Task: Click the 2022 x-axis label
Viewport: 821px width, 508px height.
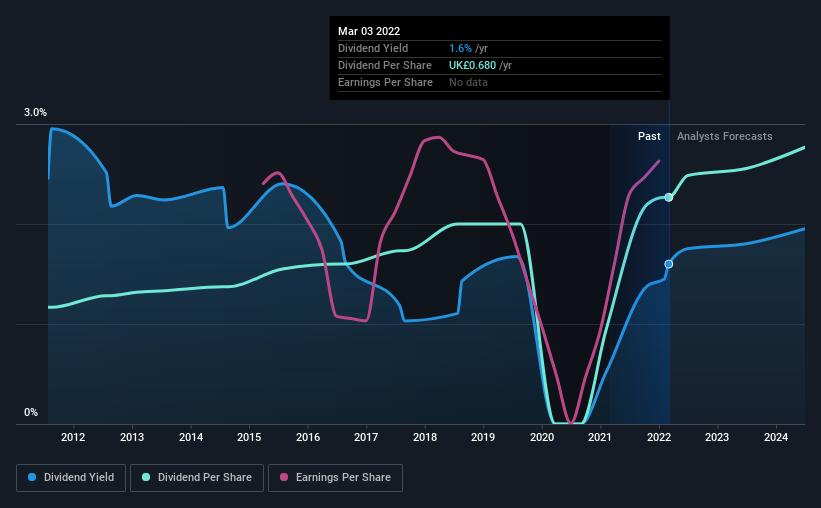Action: [x=659, y=437]
